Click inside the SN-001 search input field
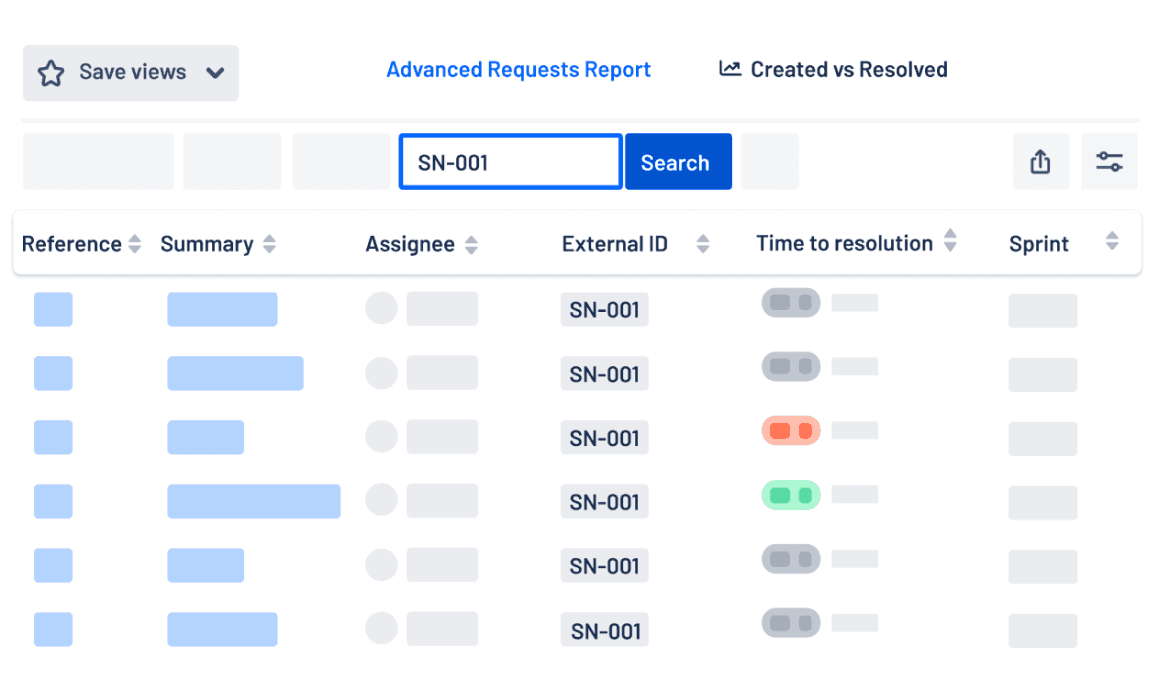This screenshot has width=1155, height=680. (510, 161)
